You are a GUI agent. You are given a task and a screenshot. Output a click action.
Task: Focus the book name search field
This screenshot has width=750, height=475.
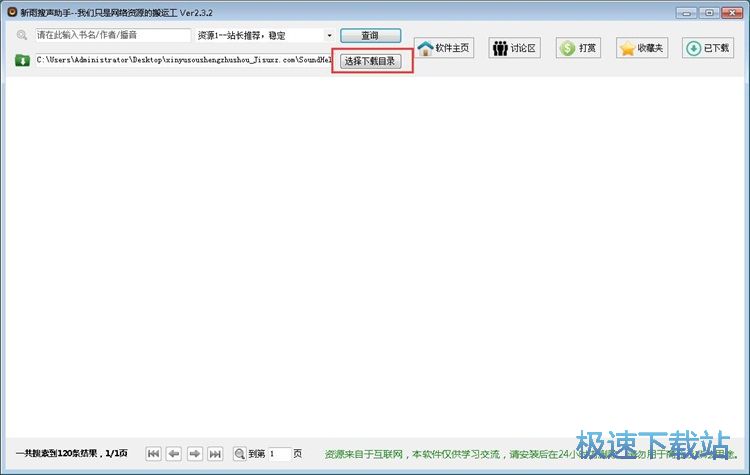(113, 35)
